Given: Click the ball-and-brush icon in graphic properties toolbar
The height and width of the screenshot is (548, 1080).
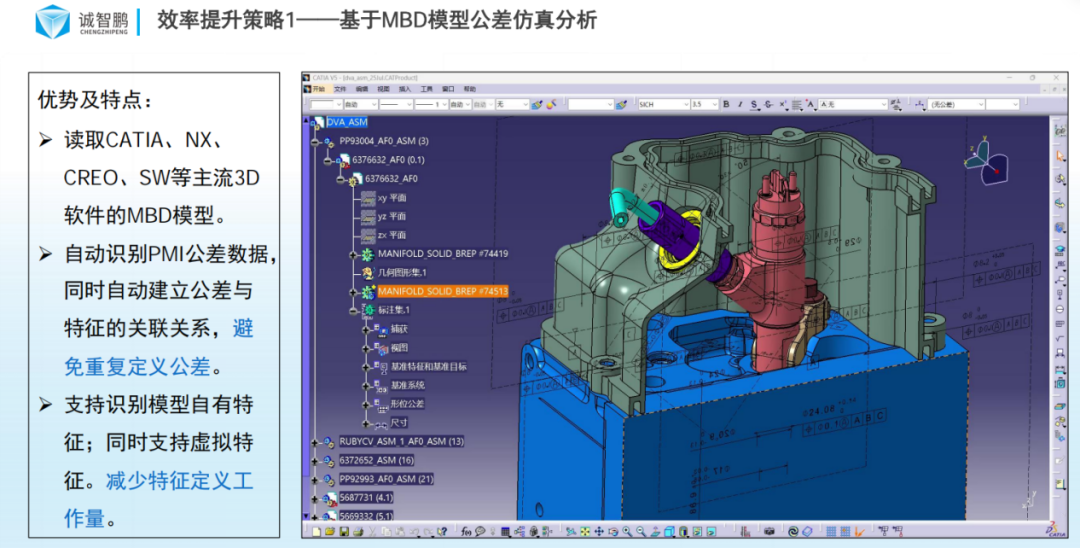Looking at the screenshot, I should [x=551, y=105].
